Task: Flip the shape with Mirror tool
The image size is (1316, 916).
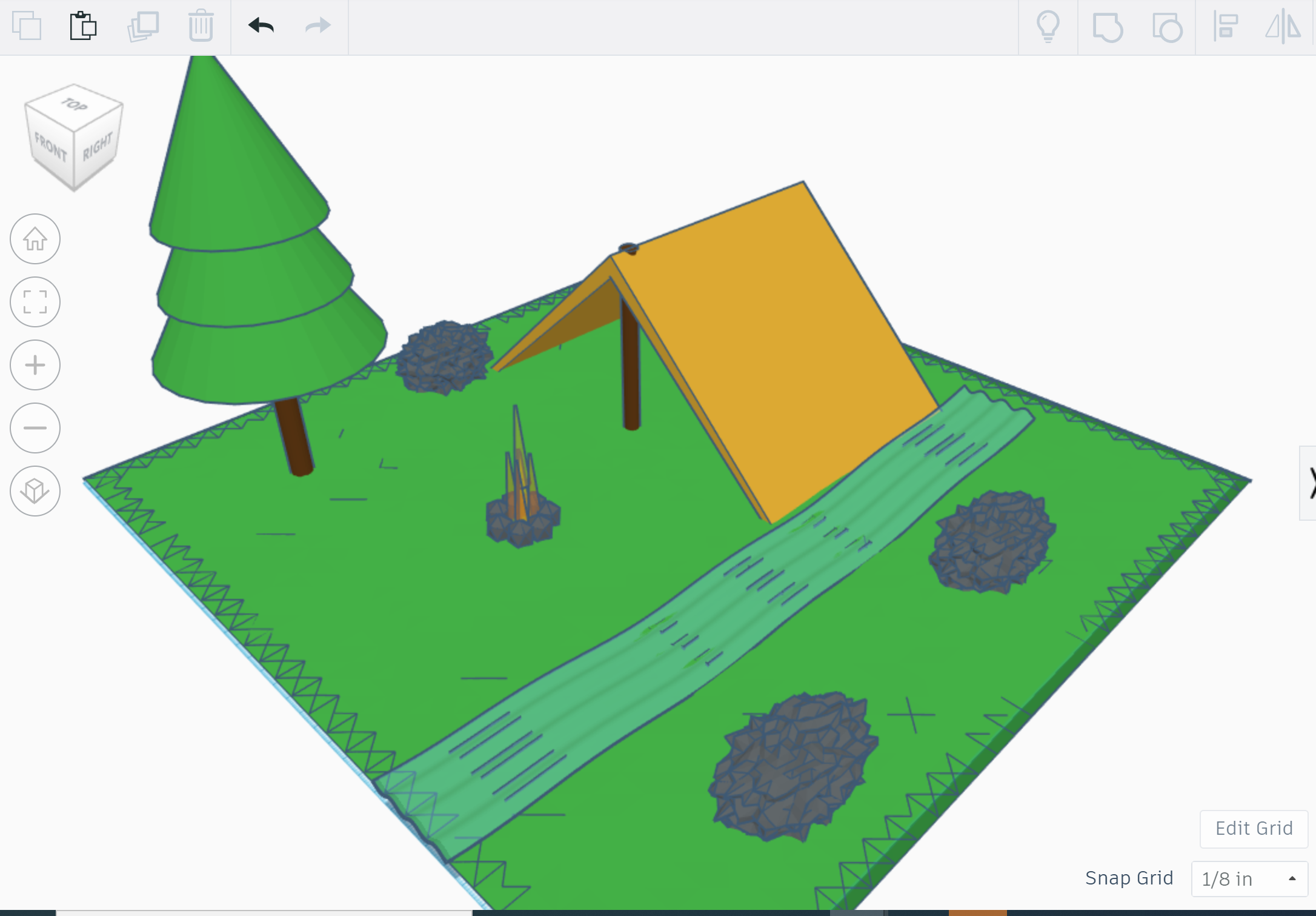Action: (x=1284, y=27)
